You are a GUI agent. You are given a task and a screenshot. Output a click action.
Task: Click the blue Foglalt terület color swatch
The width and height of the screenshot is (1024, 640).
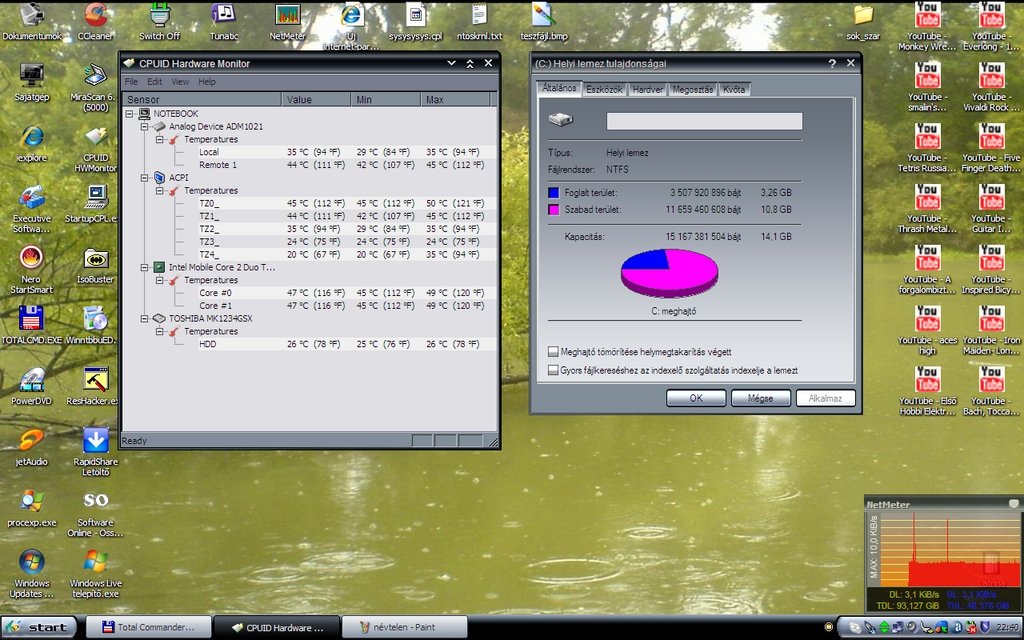tap(553, 193)
